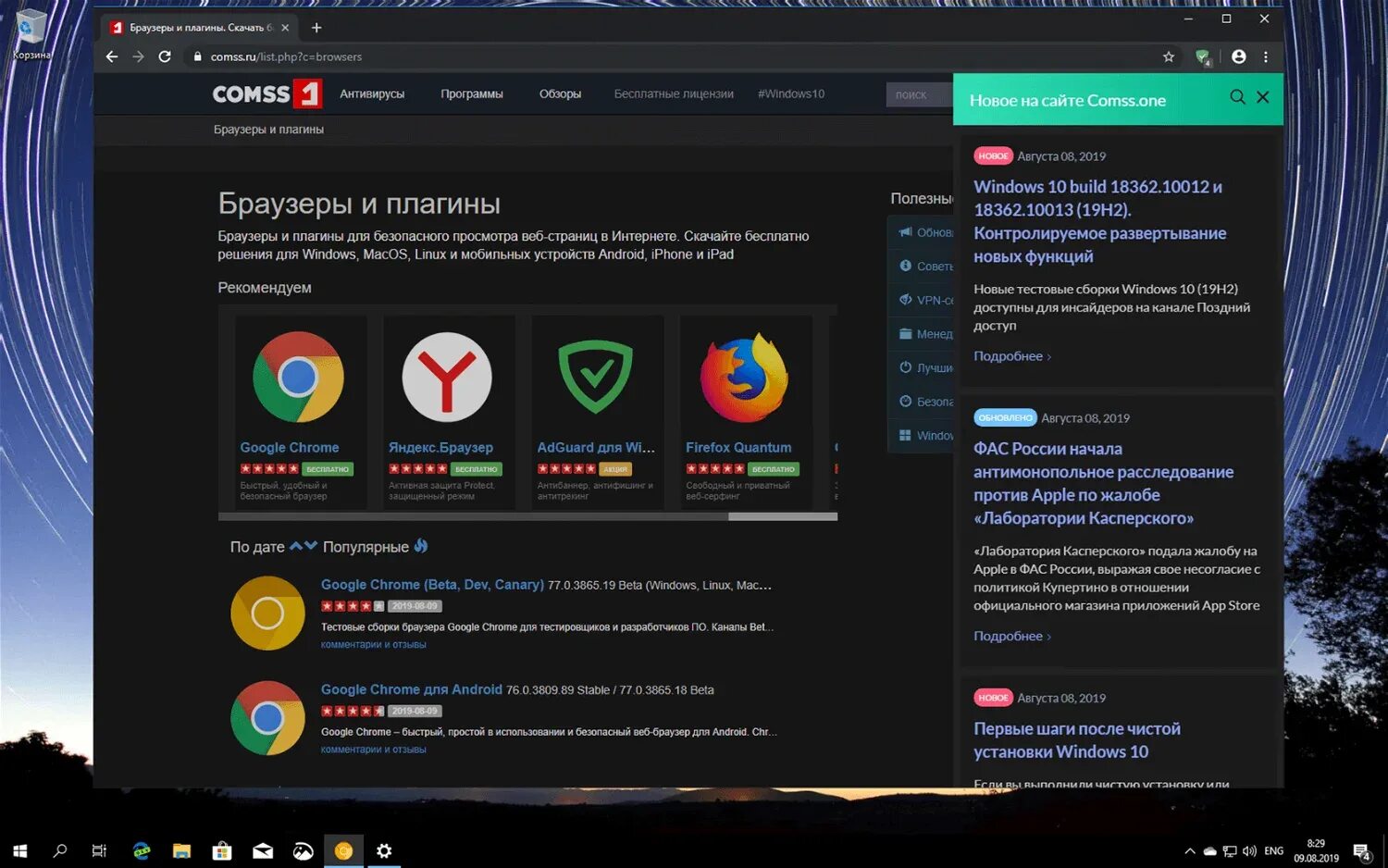Open Яндекс.Браузер card title link

tap(440, 447)
